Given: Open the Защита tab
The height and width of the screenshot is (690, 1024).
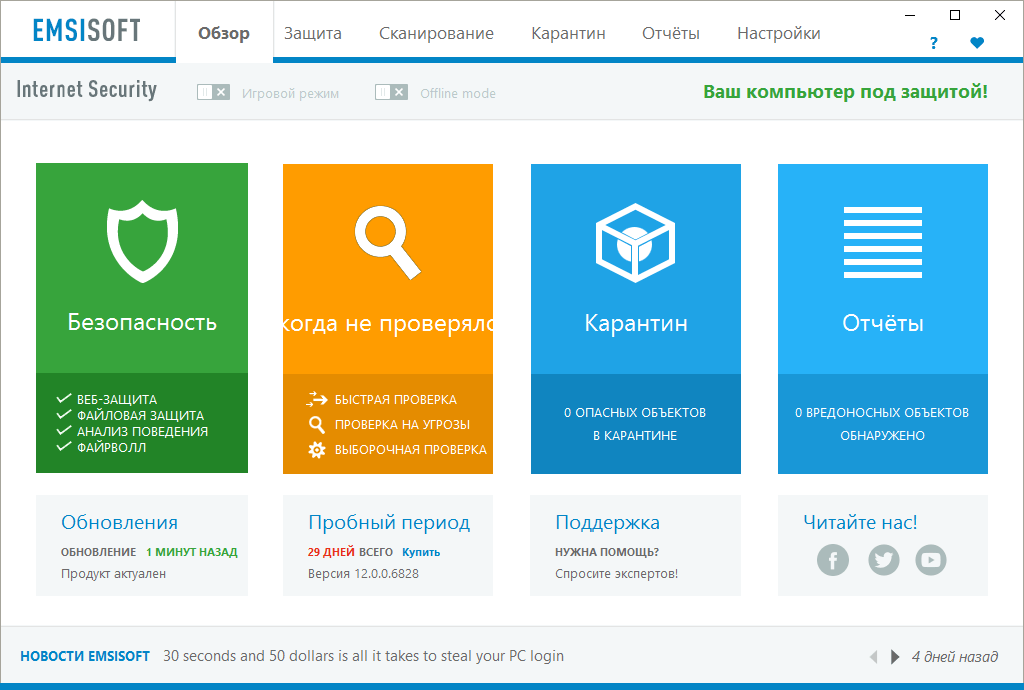Looking at the screenshot, I should [x=313, y=33].
